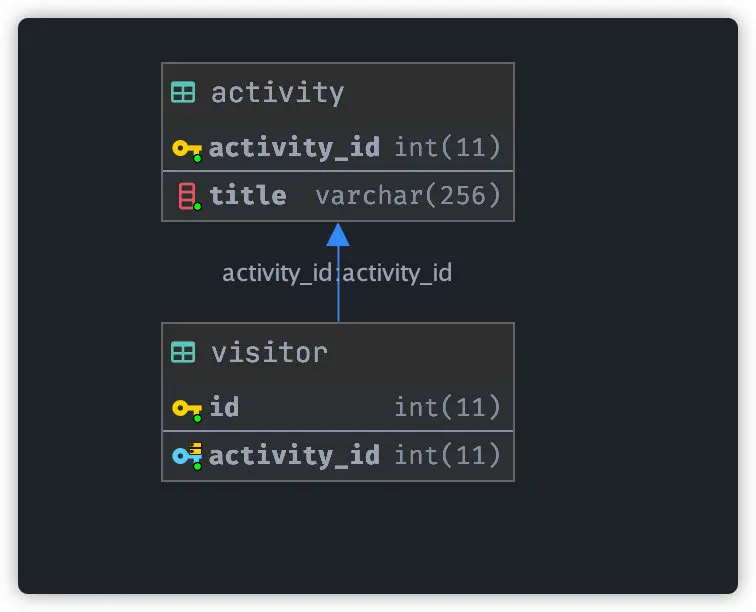This screenshot has width=756, height=612.
Task: Click the varchar(256) type of title
Action: (408, 195)
